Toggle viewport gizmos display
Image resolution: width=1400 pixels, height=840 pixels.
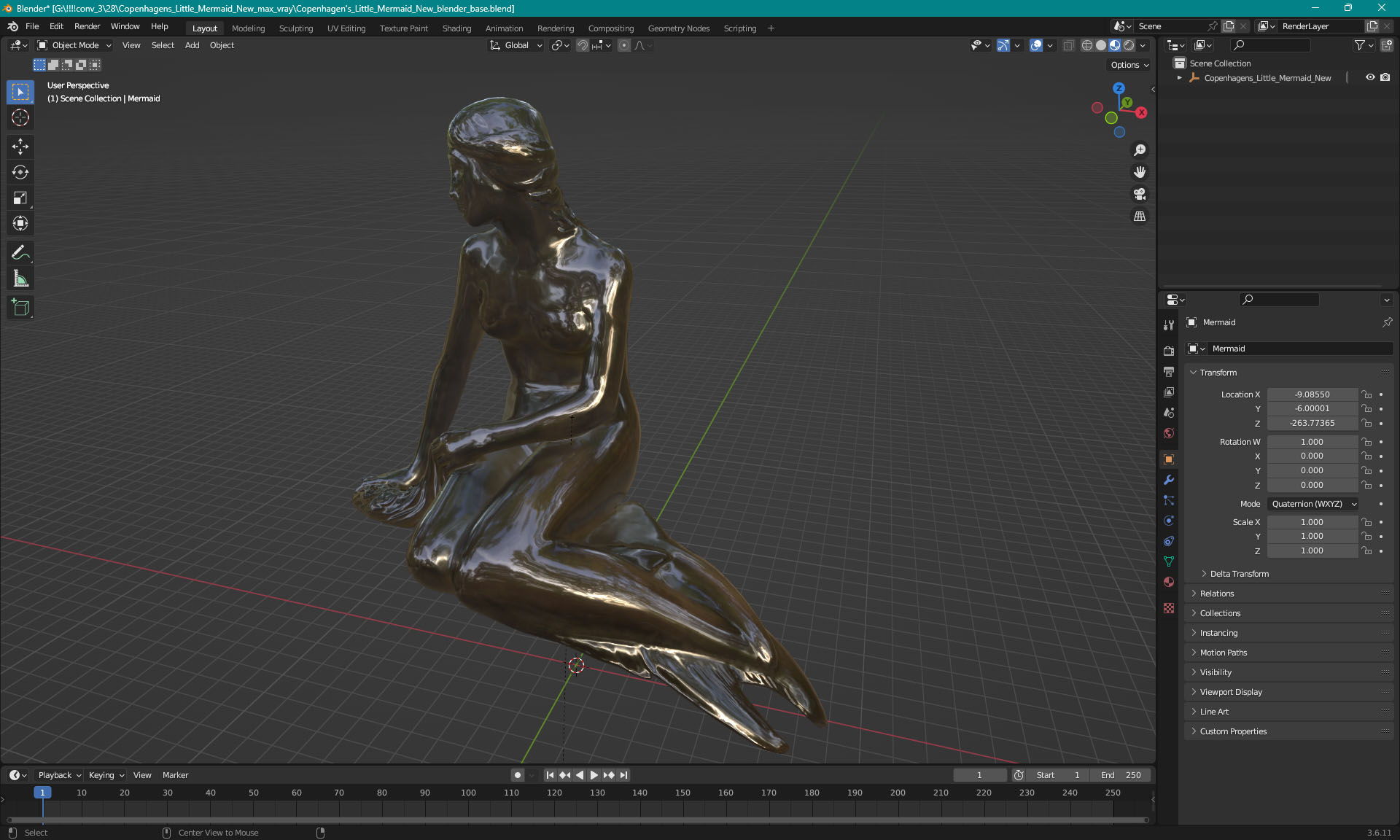1003,45
